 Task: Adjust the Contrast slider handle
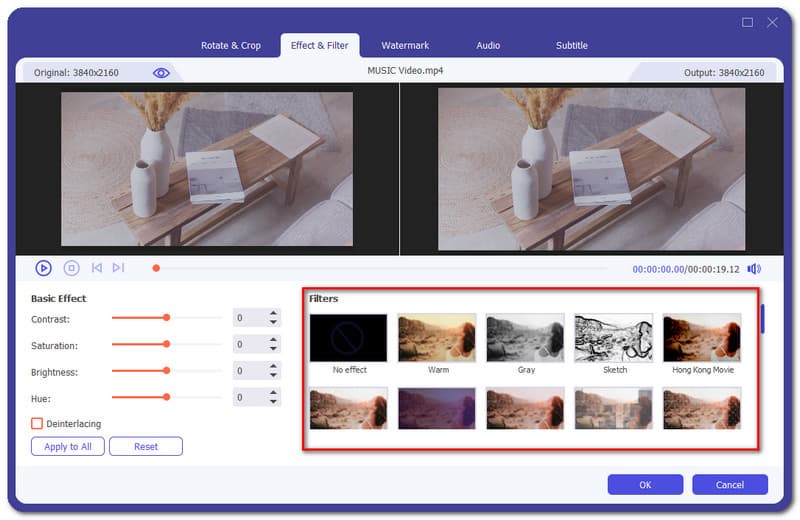tap(166, 318)
